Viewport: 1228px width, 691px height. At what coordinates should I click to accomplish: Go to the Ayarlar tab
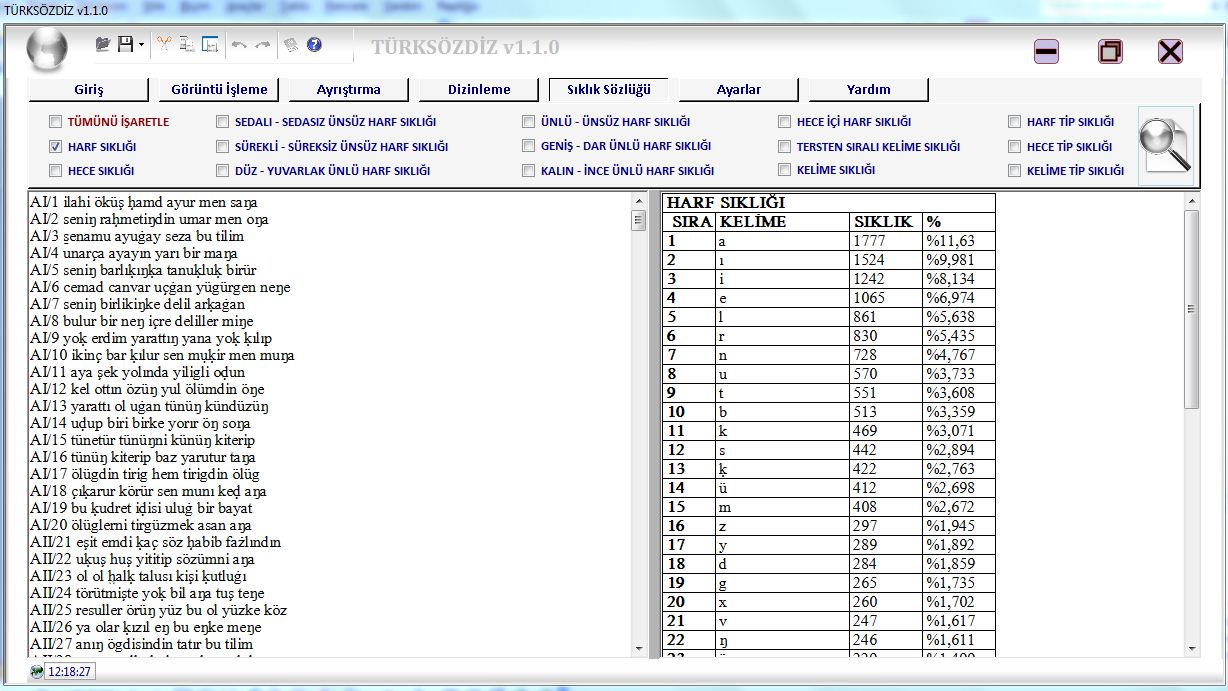(739, 90)
